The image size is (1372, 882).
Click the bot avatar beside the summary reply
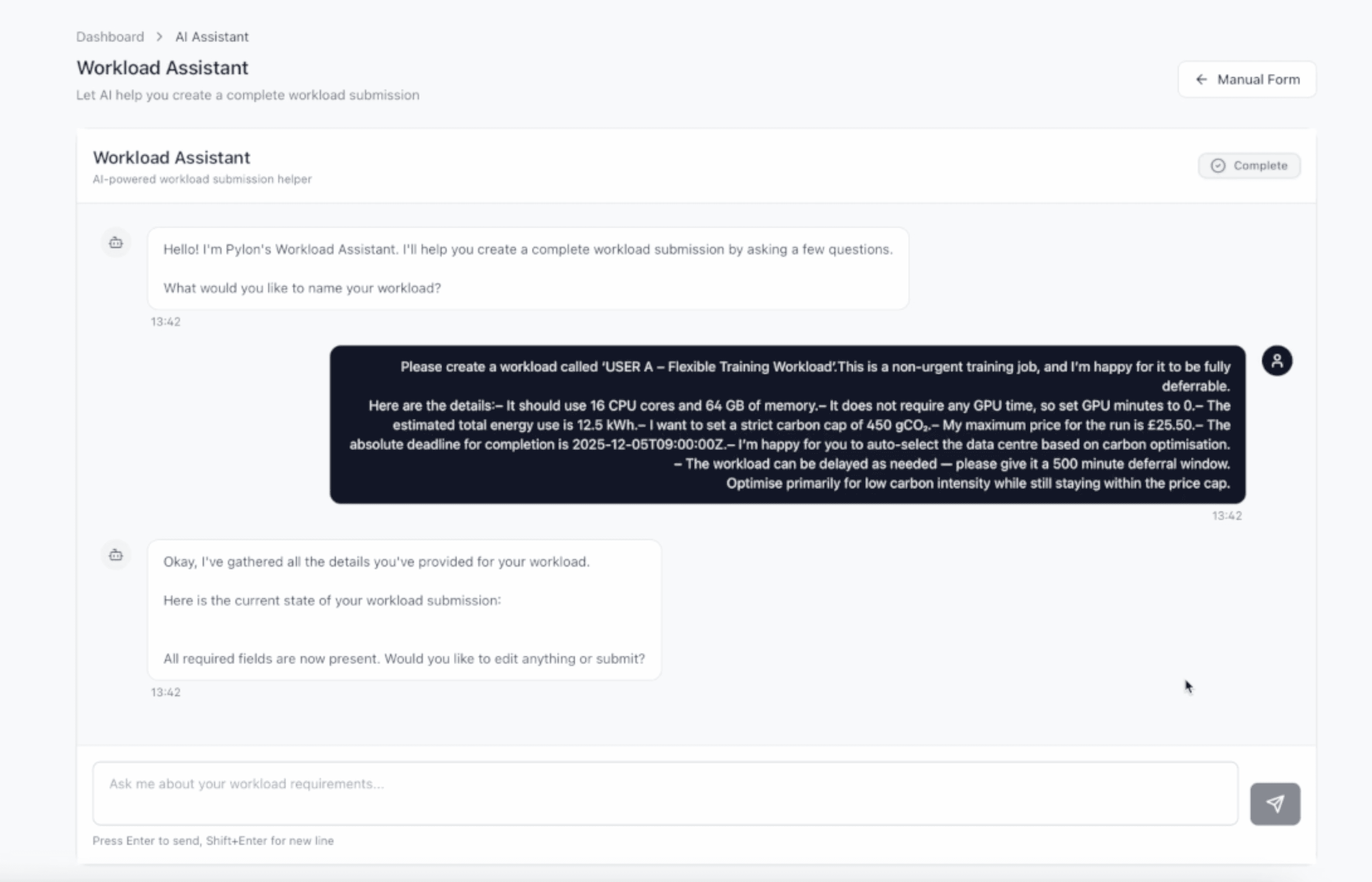click(x=116, y=555)
